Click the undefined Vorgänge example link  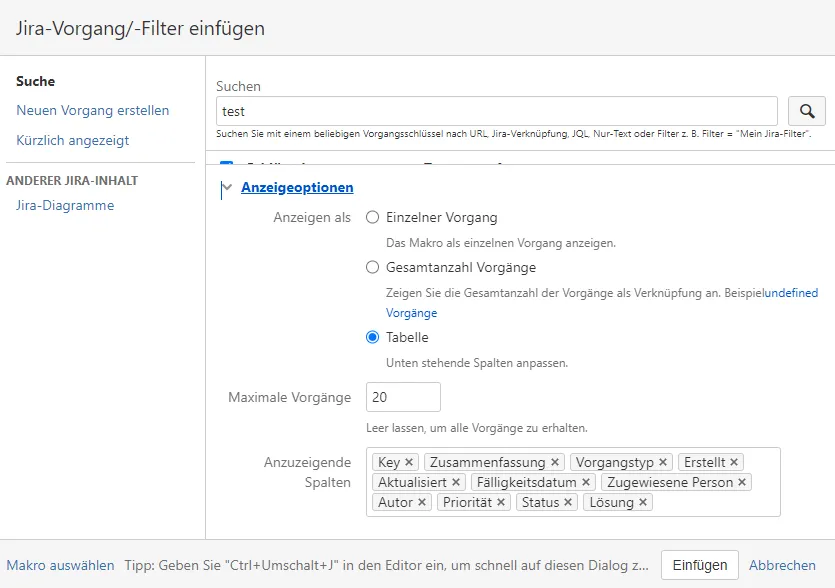pos(791,293)
